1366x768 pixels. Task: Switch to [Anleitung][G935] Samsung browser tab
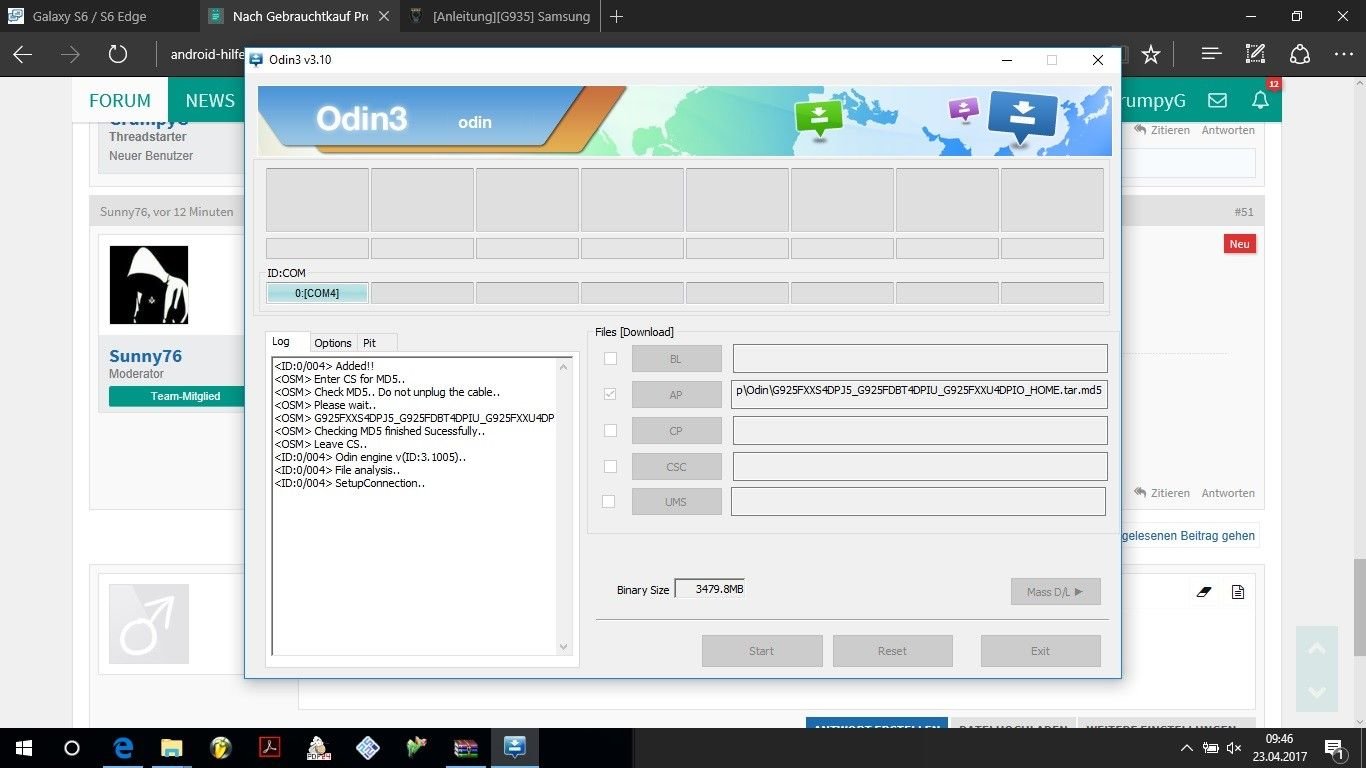pos(499,16)
